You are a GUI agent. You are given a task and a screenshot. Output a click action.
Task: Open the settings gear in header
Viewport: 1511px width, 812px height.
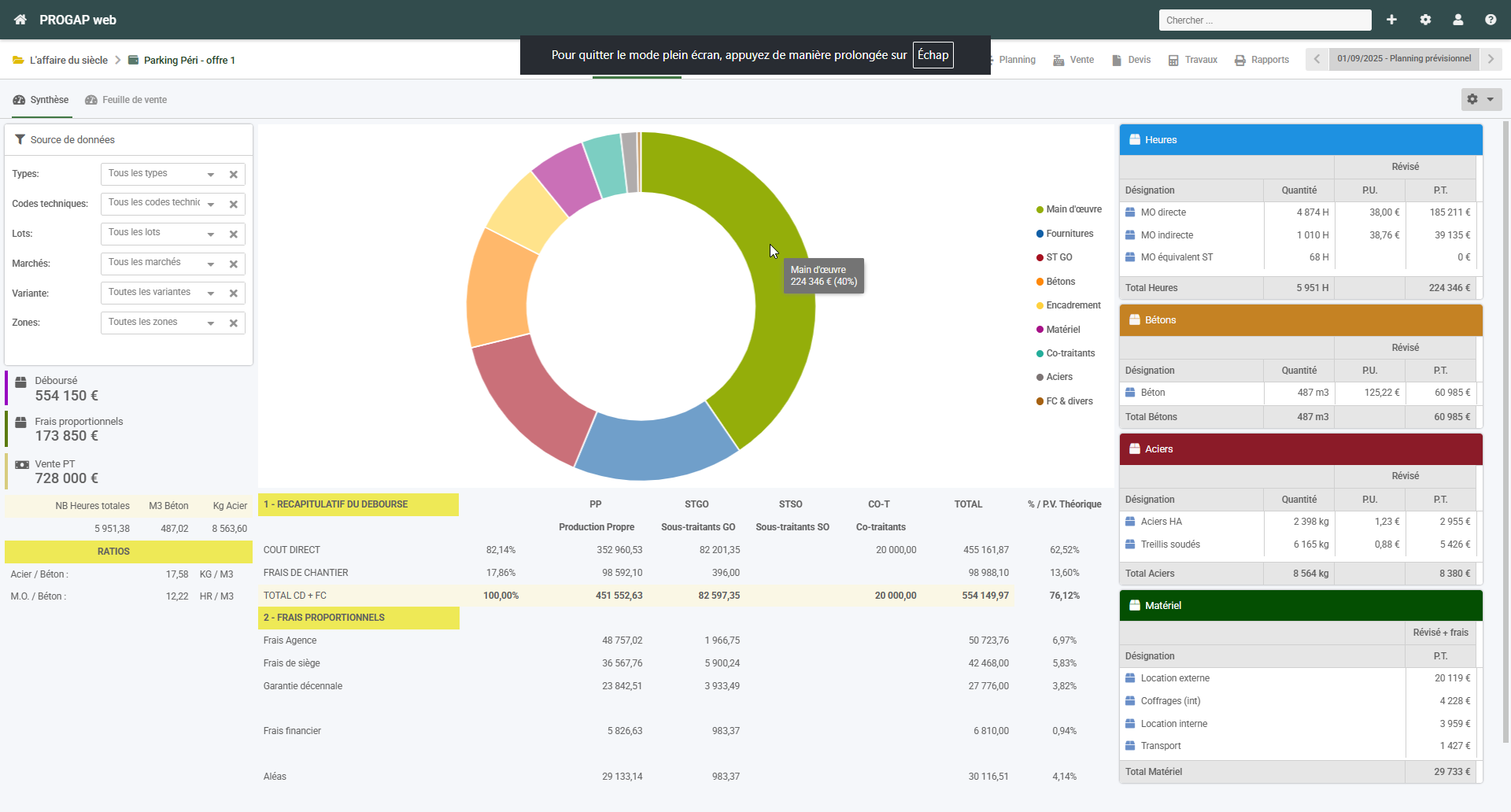(1425, 20)
